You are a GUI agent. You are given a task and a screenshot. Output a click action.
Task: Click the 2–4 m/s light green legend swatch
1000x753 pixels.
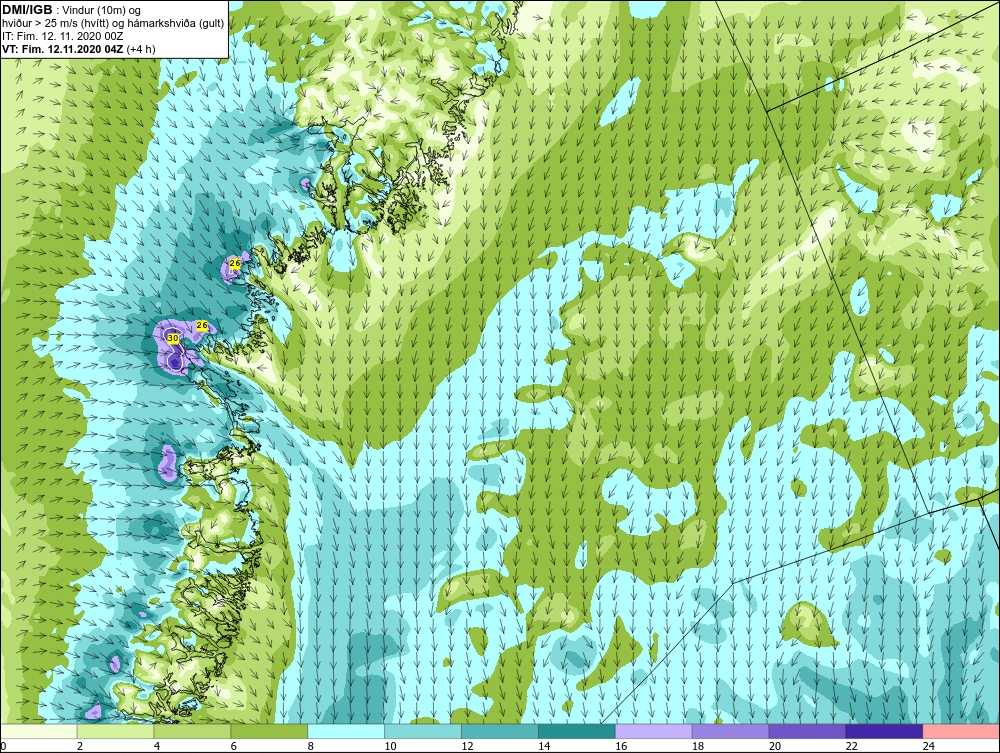[115, 731]
